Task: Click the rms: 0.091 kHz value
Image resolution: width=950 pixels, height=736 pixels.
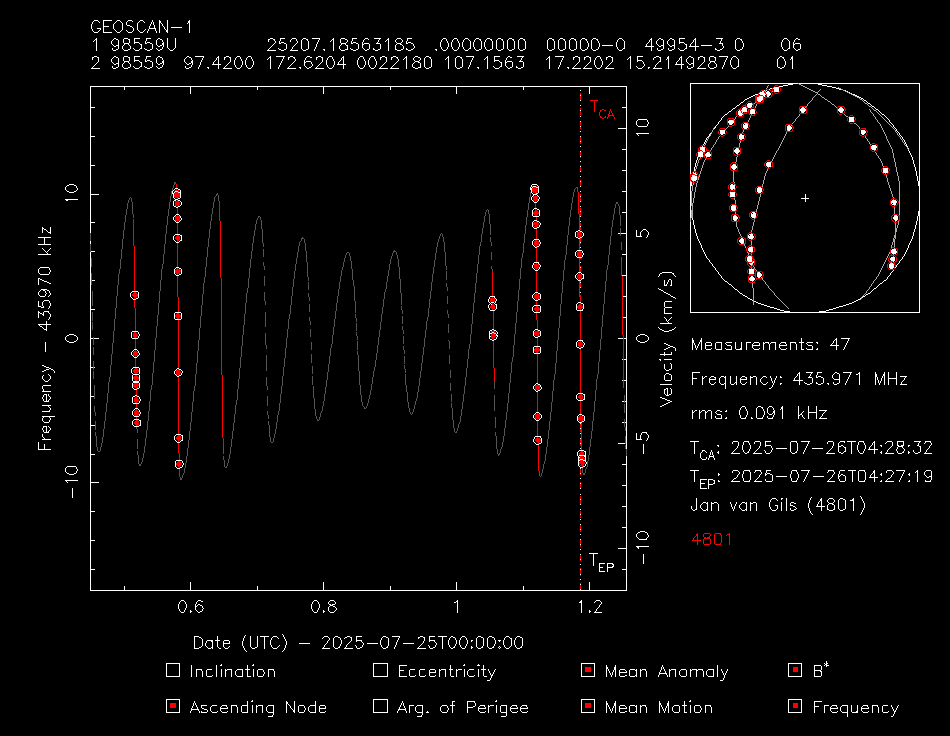Action: (758, 413)
